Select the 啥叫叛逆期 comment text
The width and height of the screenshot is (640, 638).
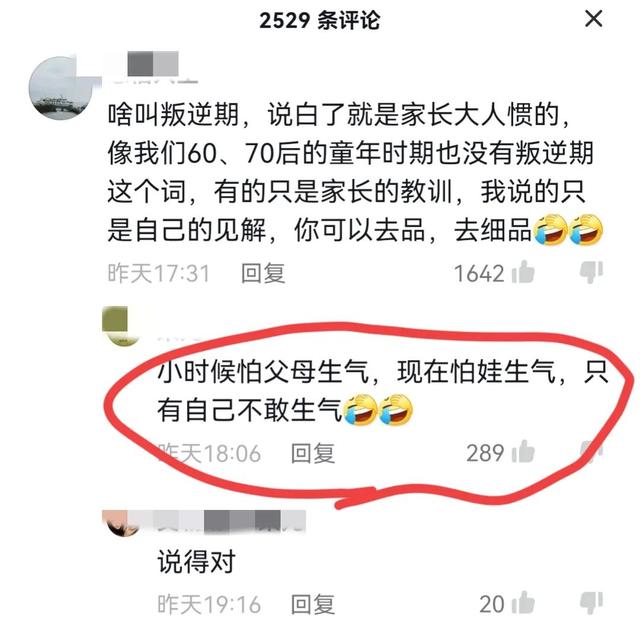tap(353, 172)
